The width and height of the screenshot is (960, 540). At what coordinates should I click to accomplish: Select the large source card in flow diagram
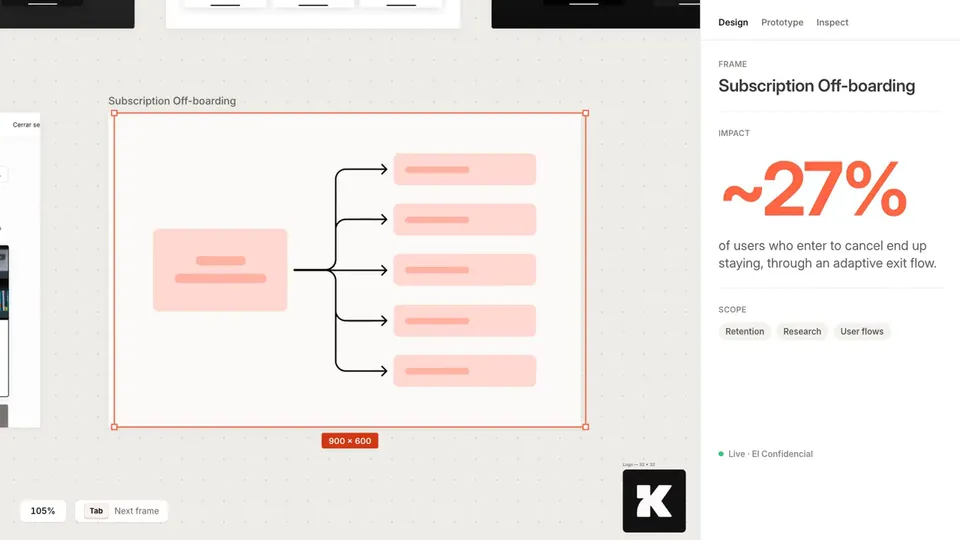(220, 270)
